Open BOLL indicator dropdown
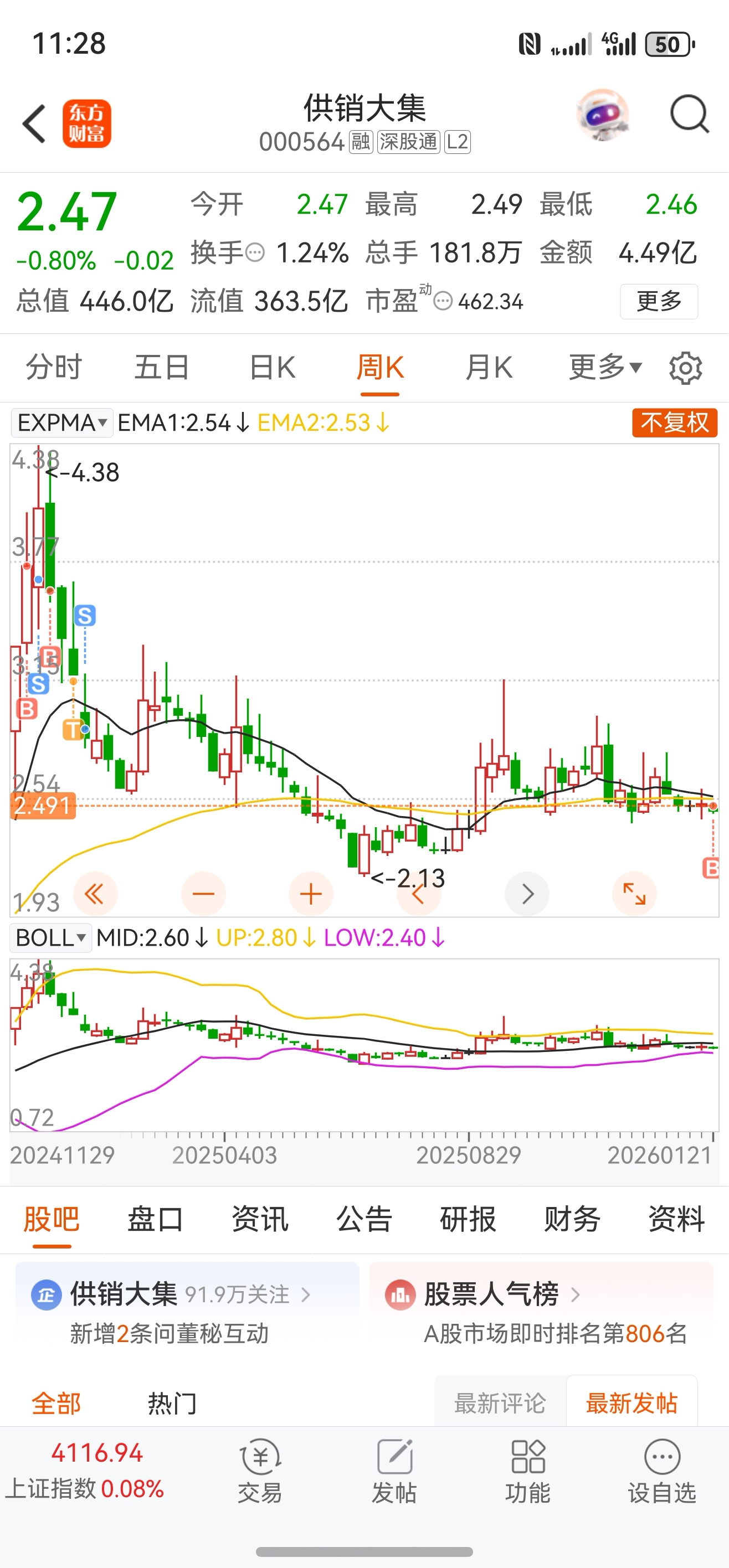 coord(50,938)
